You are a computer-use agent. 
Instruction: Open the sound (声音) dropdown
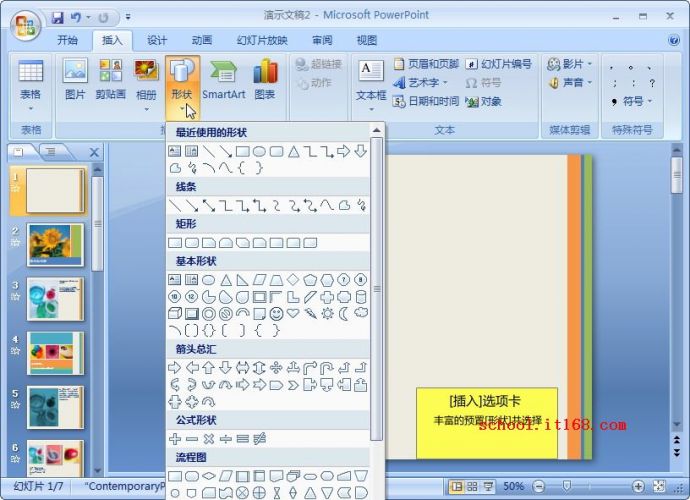(570, 83)
